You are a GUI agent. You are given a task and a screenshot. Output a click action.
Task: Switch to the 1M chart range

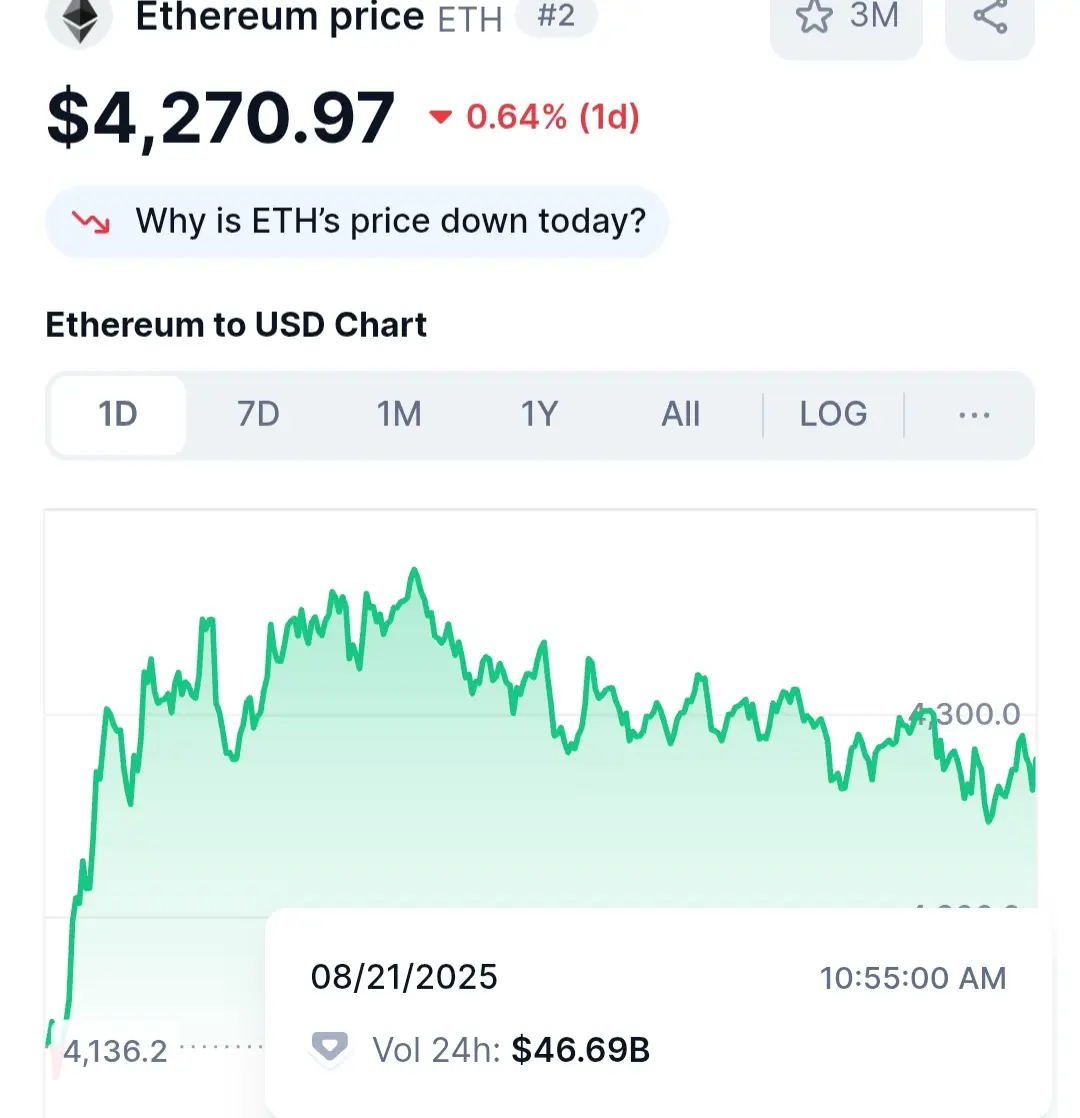(399, 415)
